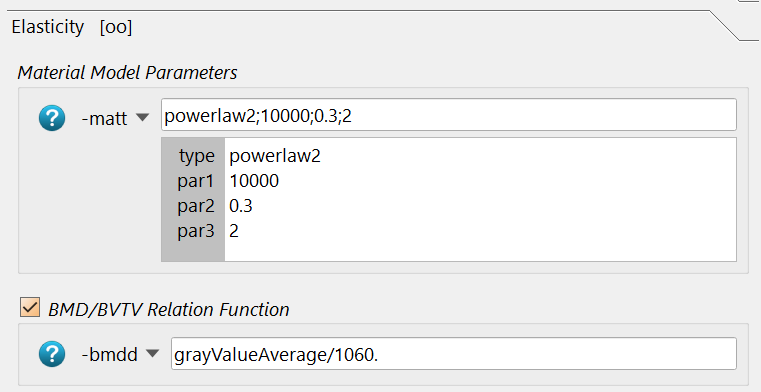The height and width of the screenshot is (392, 761).
Task: Select the par2 value 0.3
Action: click(x=241, y=206)
